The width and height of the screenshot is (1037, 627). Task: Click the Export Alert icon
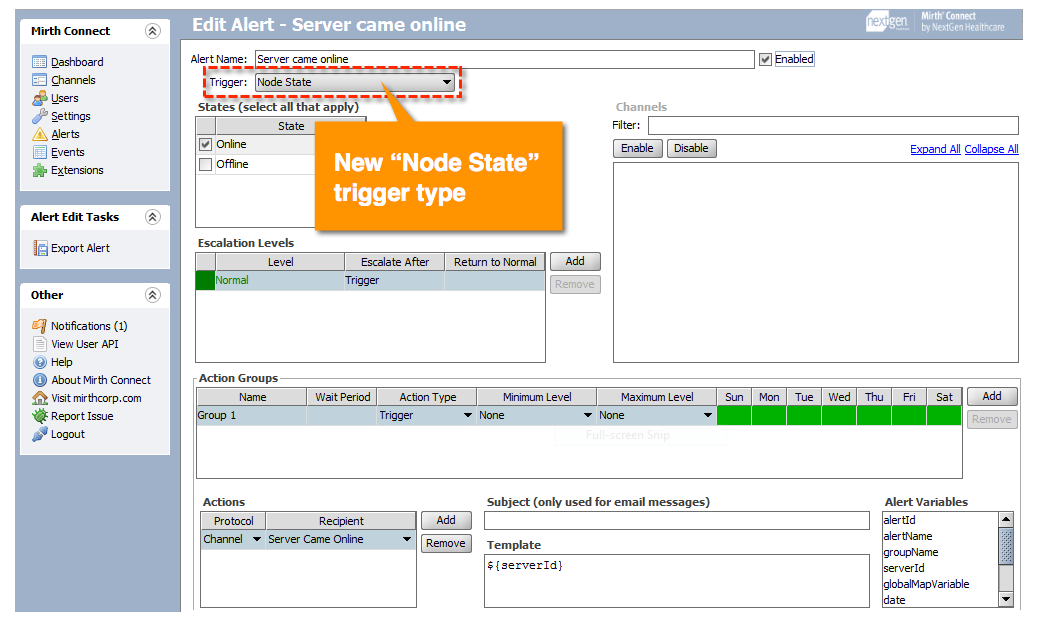click(x=40, y=248)
